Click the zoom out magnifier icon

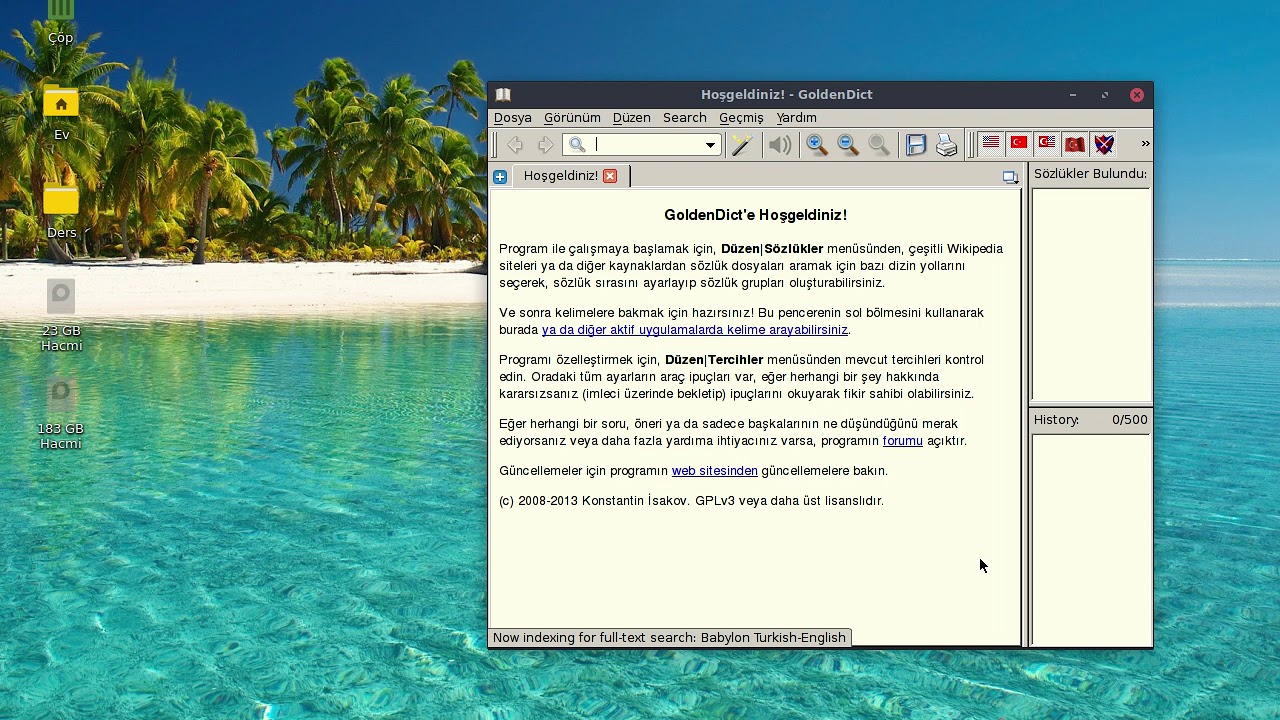(x=848, y=145)
